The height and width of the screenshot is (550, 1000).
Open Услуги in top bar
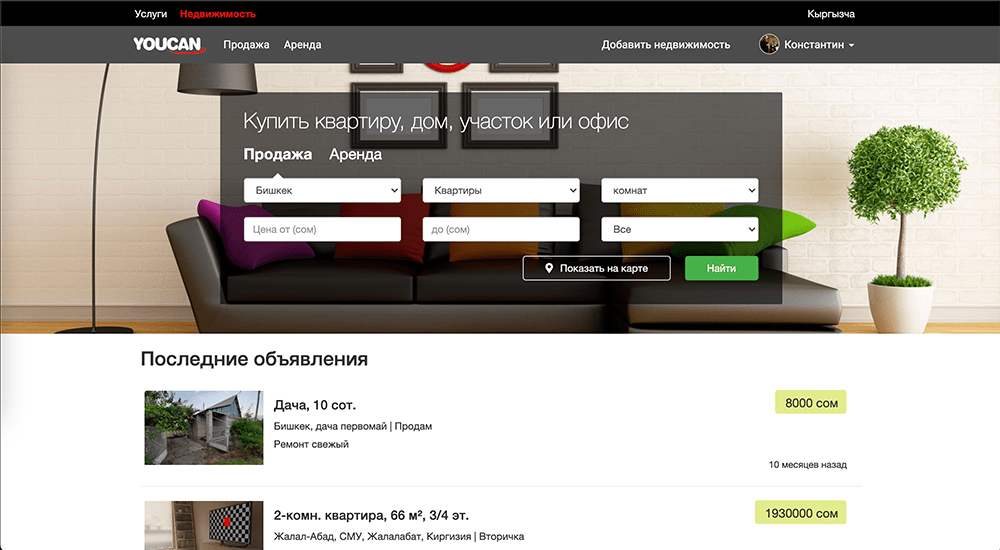tap(151, 13)
